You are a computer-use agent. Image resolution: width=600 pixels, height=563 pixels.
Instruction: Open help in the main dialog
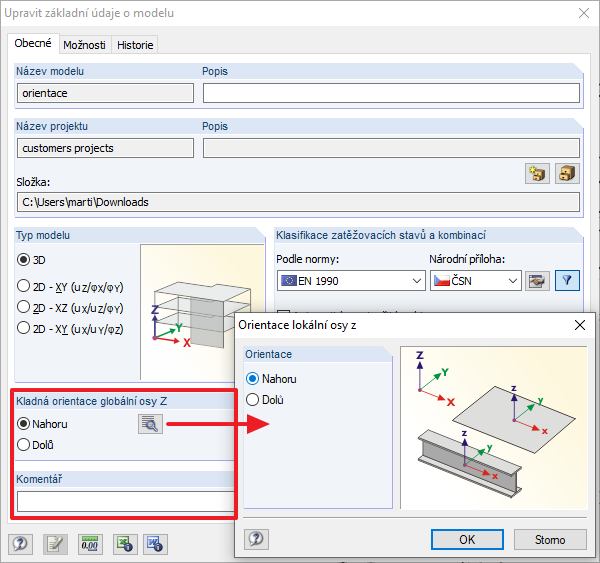point(20,544)
